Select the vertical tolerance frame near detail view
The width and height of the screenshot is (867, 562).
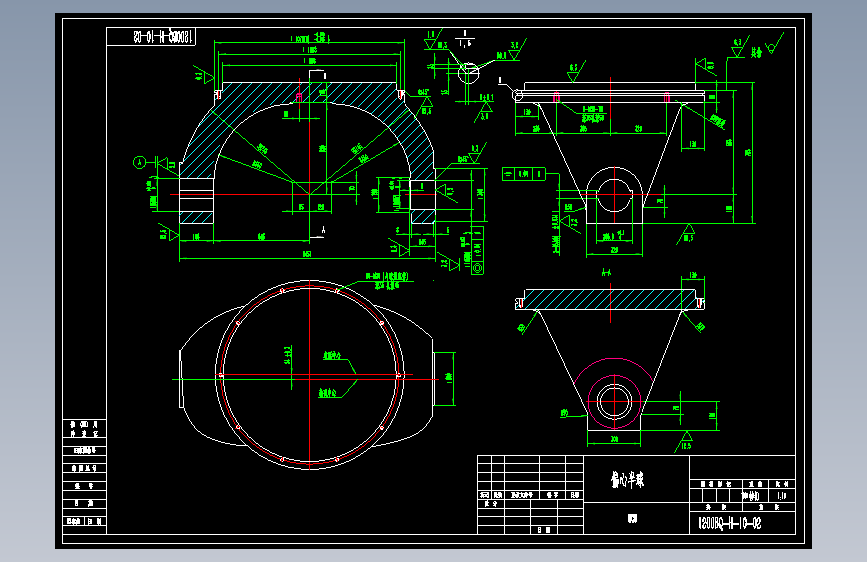point(477,250)
